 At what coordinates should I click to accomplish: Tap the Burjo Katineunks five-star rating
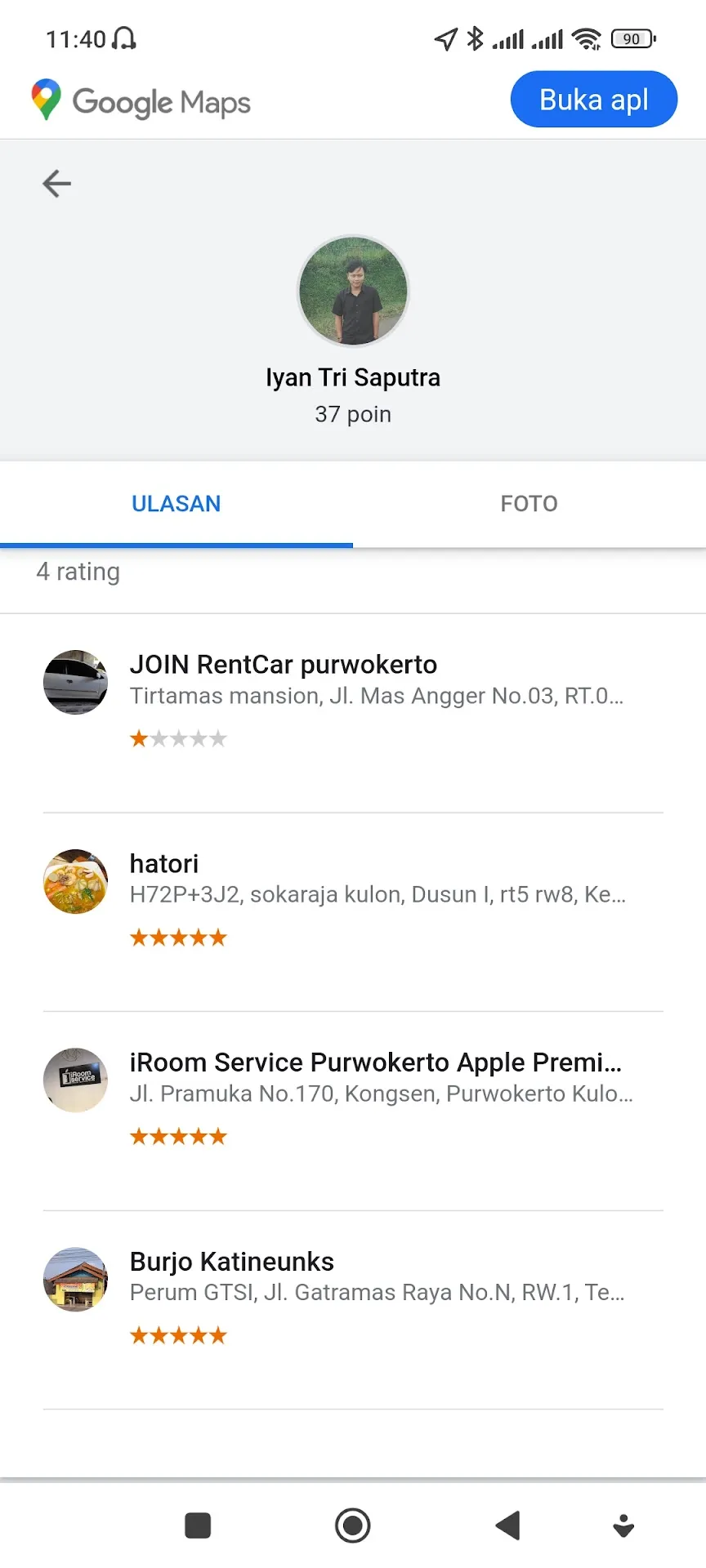(178, 1335)
